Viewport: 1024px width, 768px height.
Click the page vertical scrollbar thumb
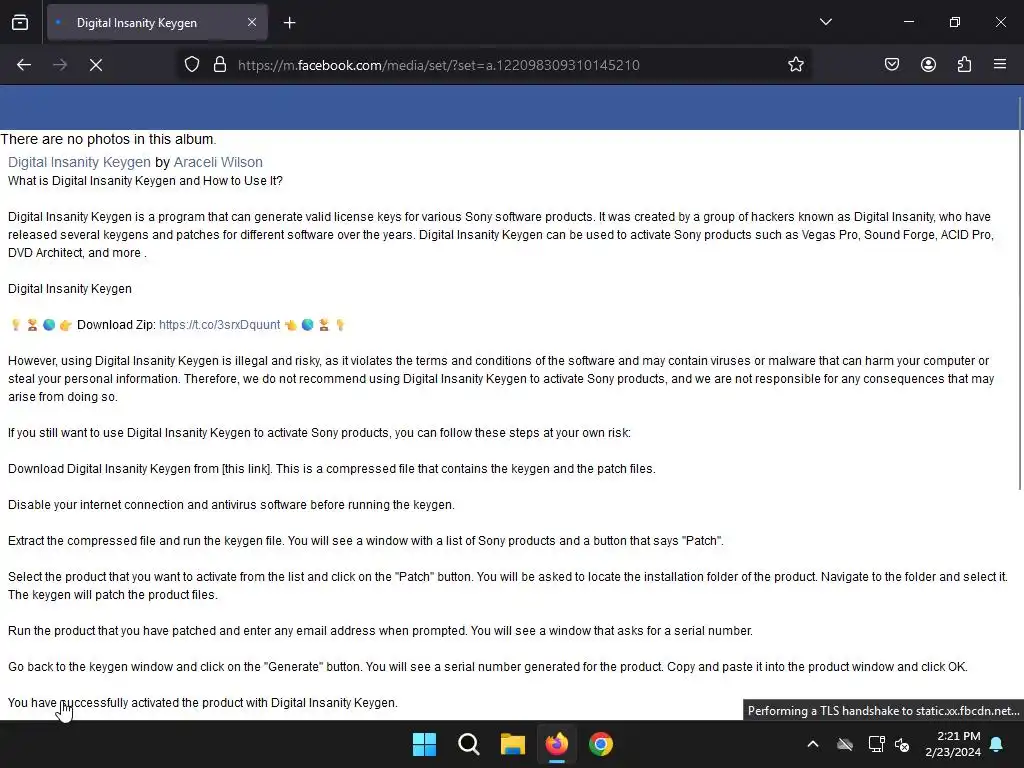[x=1019, y=293]
